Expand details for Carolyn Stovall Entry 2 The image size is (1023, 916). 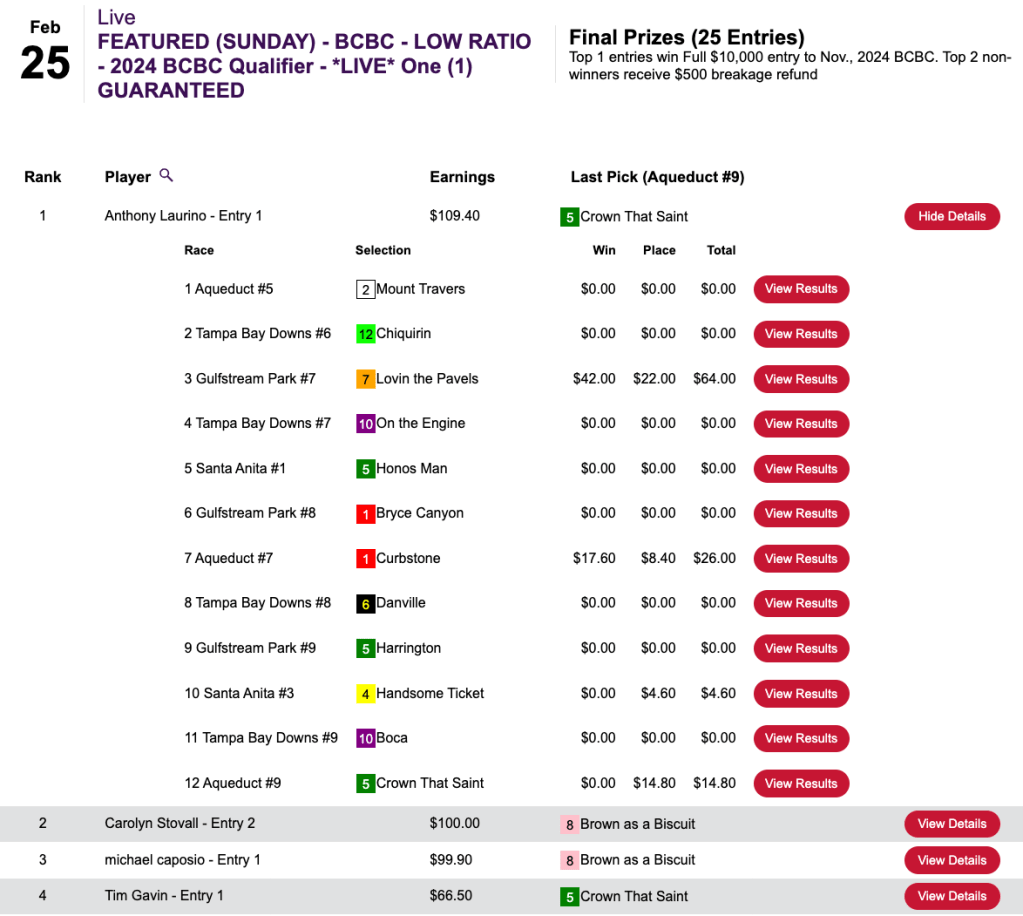point(951,824)
